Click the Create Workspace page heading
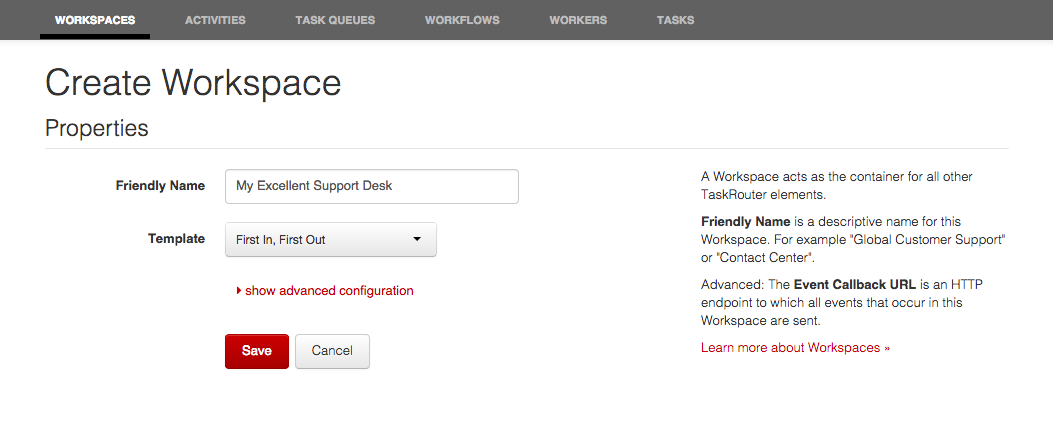This screenshot has height=436, width=1053. point(193,83)
